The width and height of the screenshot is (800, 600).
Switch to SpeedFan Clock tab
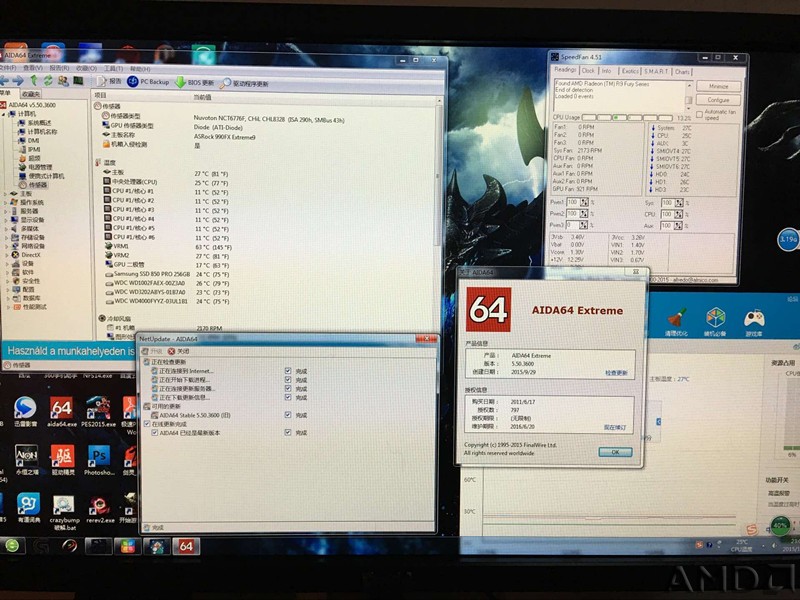(588, 71)
